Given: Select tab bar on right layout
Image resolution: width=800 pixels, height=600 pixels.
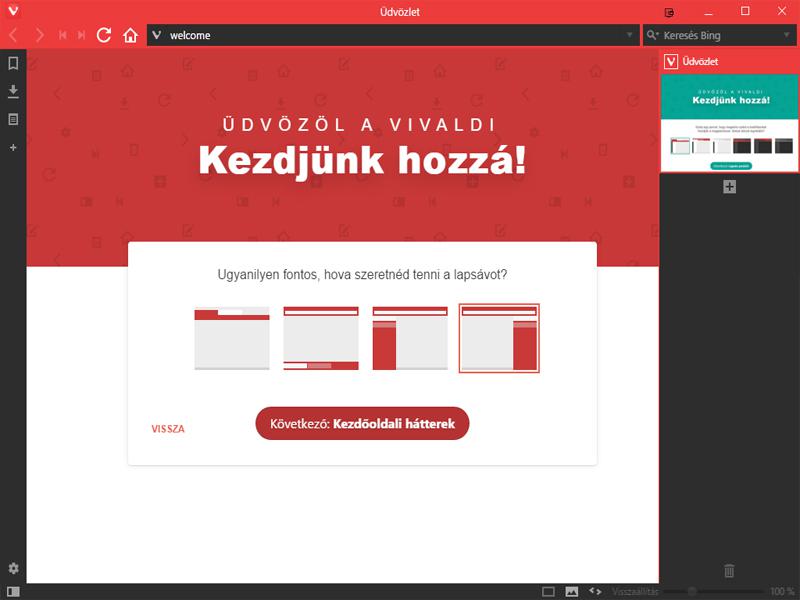Looking at the screenshot, I should coord(499,338).
